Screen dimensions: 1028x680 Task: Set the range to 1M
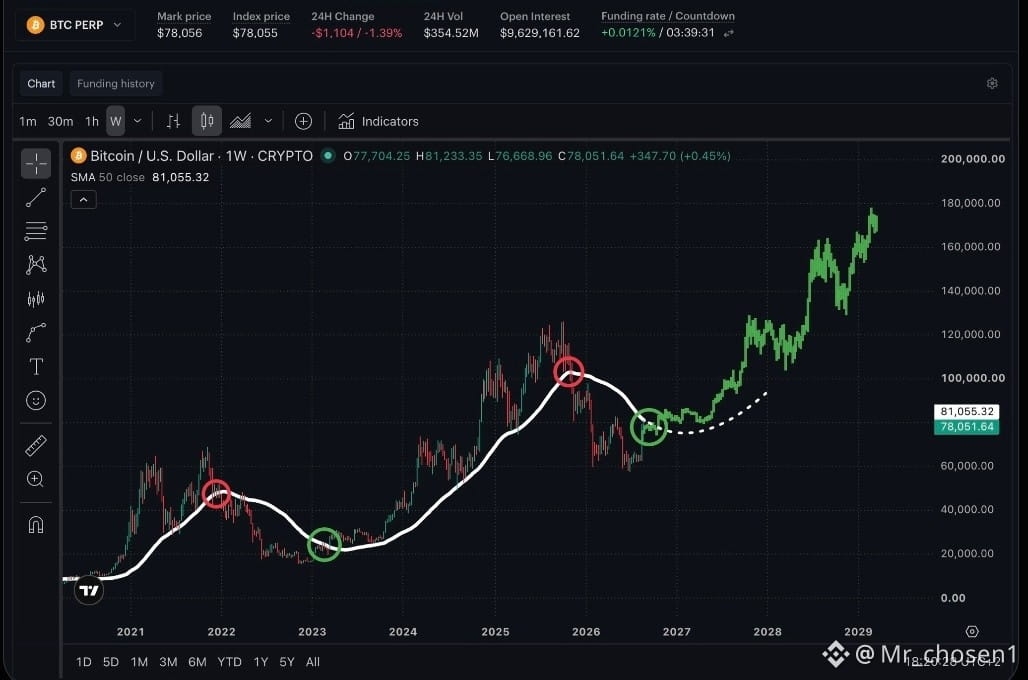pos(139,662)
